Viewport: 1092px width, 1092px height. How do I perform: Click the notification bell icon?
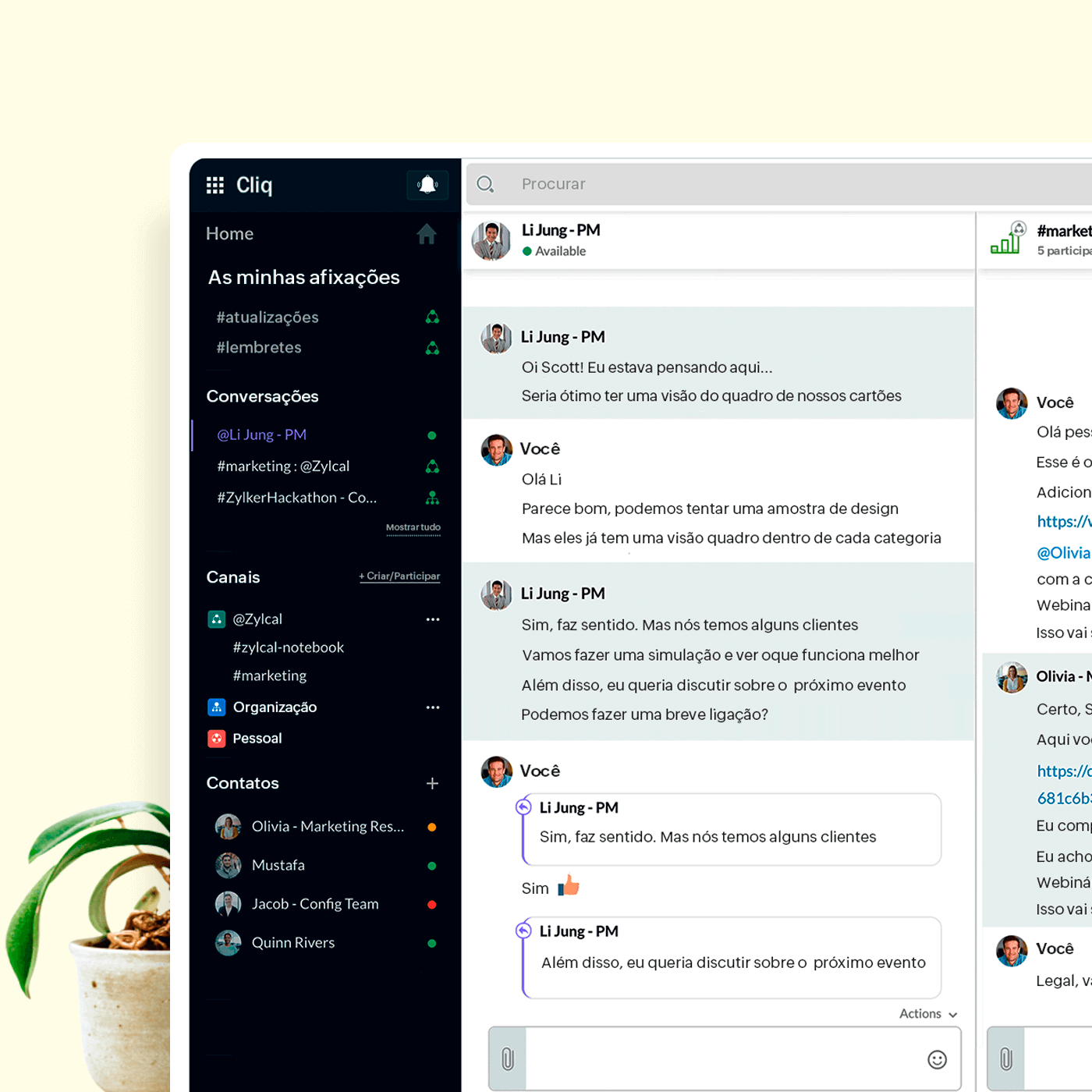pos(427,185)
